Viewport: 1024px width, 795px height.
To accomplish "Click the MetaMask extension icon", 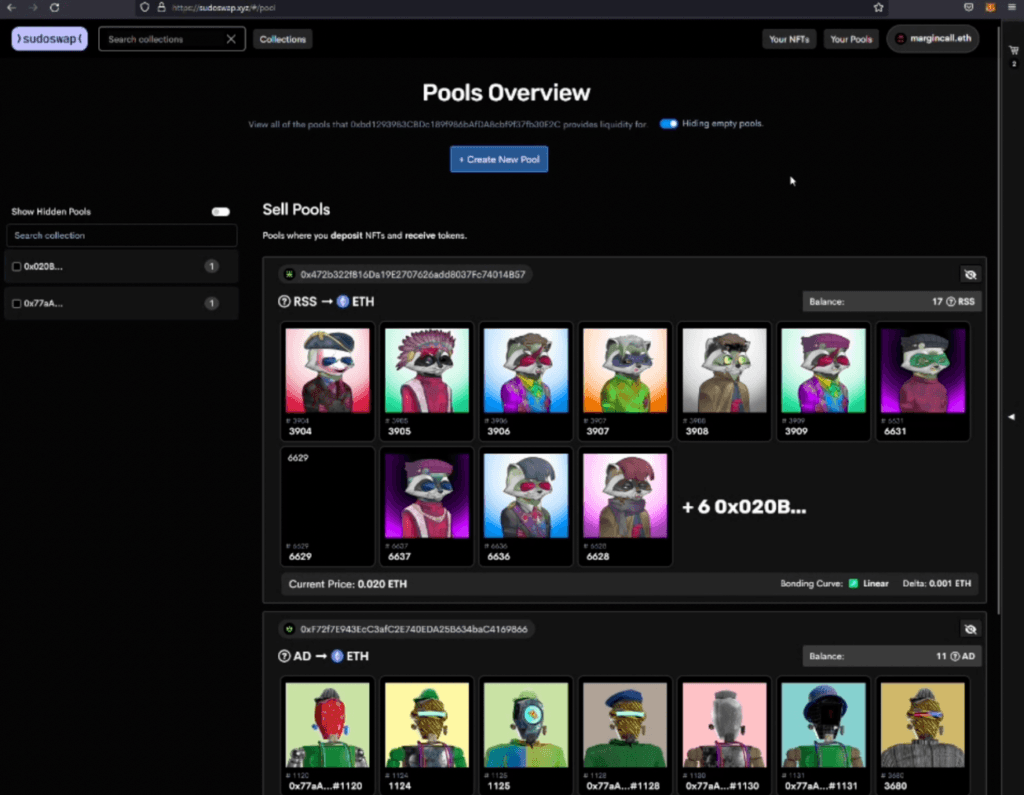I will (990, 8).
